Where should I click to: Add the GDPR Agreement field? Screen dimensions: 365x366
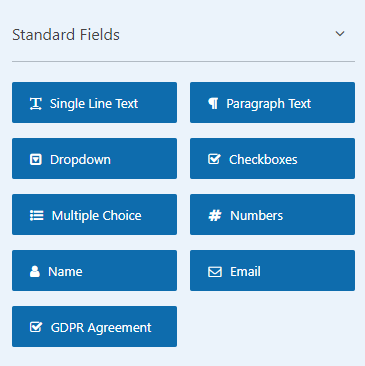(94, 327)
